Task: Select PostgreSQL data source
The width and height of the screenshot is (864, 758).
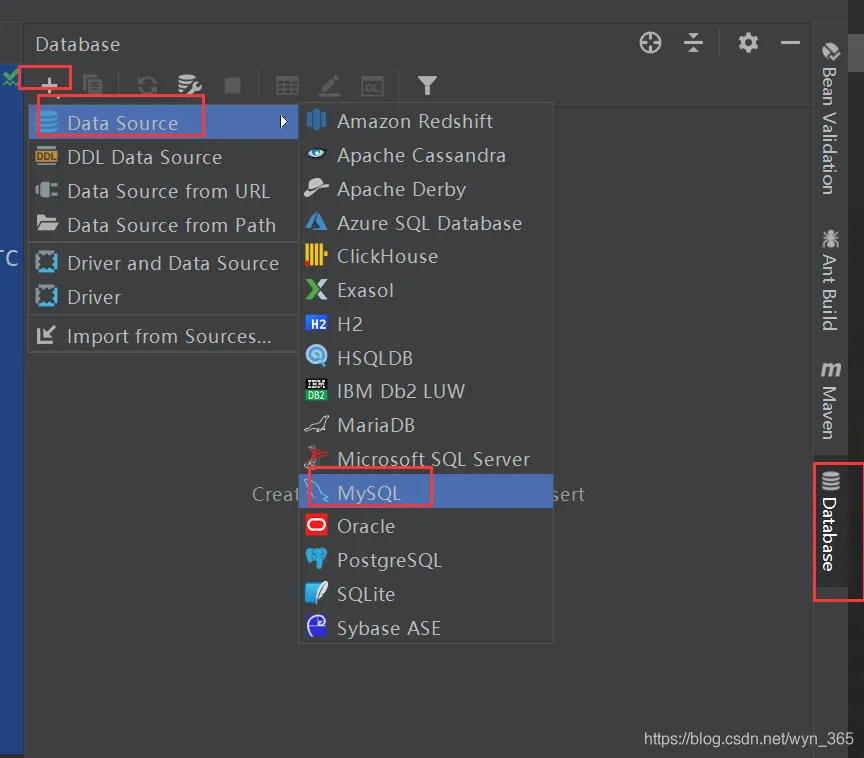Action: pyautogui.click(x=426, y=560)
